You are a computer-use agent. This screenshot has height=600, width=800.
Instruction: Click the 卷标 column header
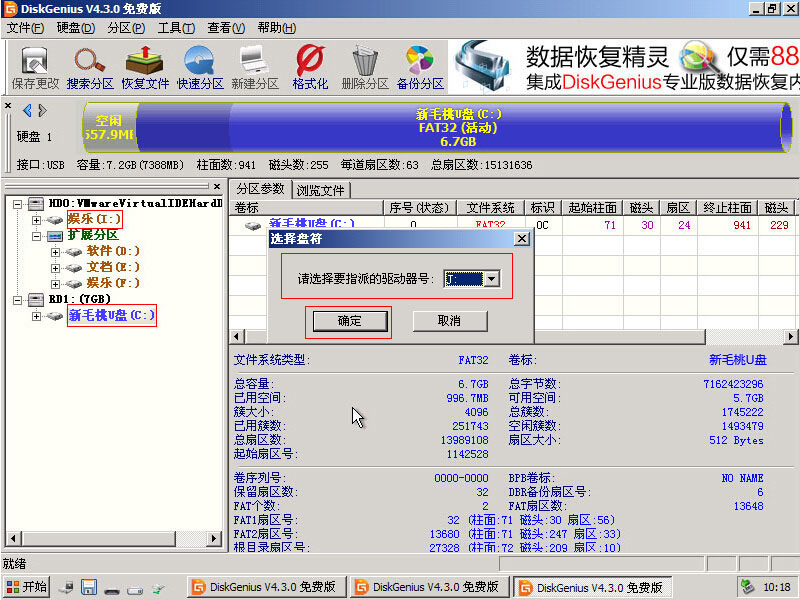[x=307, y=208]
